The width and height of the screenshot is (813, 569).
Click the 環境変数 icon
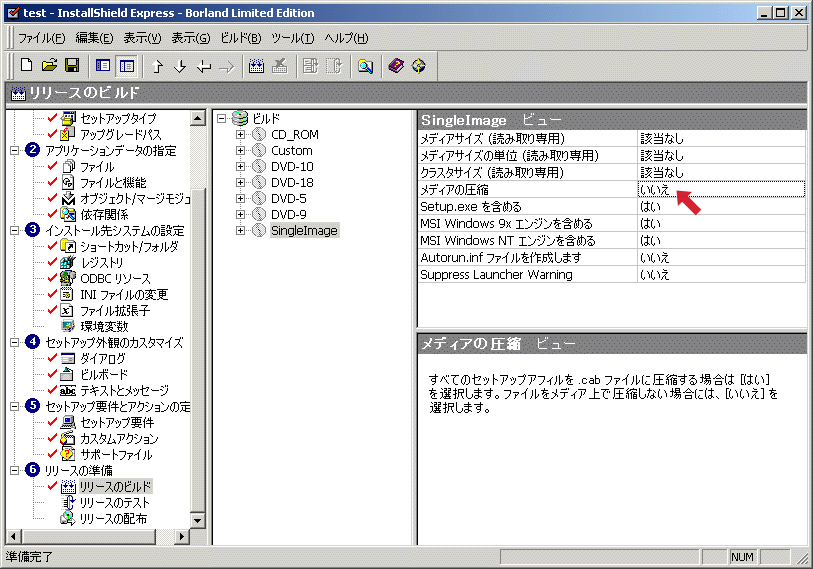68,326
